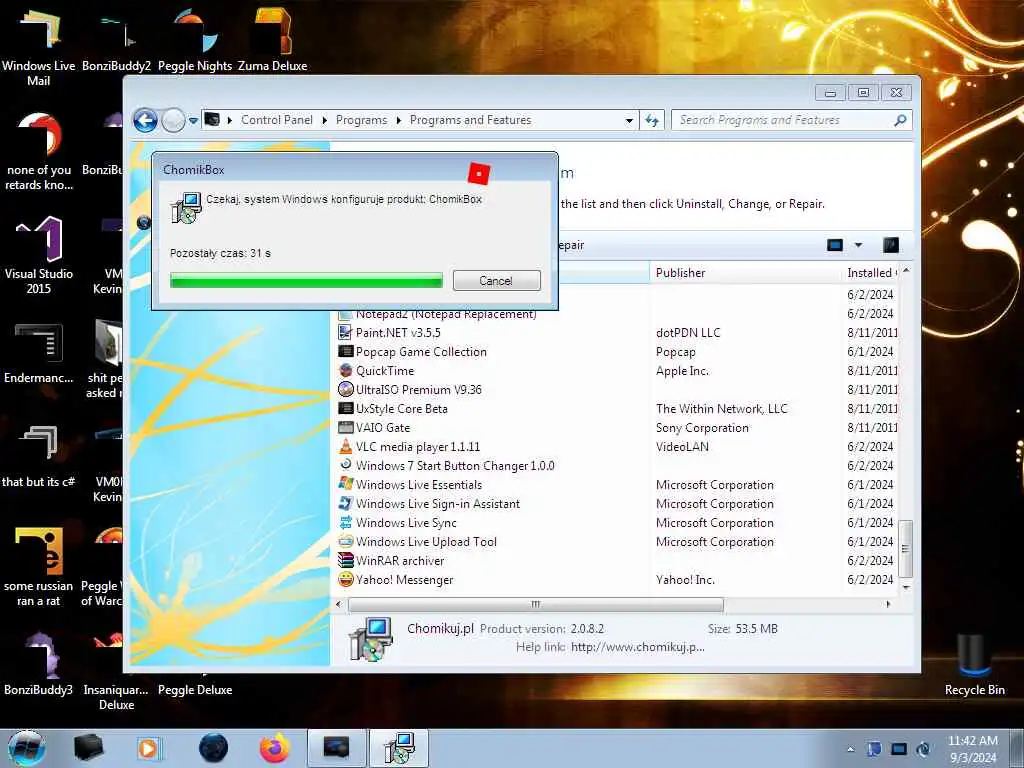Open the address bar history dropdown
The height and width of the screenshot is (768, 1024).
coord(629,120)
